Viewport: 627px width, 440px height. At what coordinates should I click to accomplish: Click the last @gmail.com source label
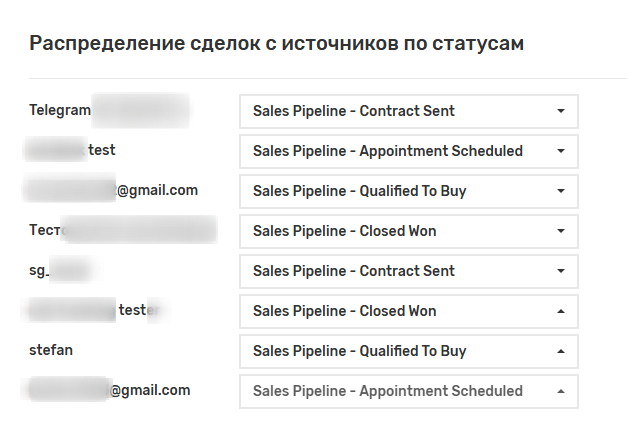pos(149,390)
